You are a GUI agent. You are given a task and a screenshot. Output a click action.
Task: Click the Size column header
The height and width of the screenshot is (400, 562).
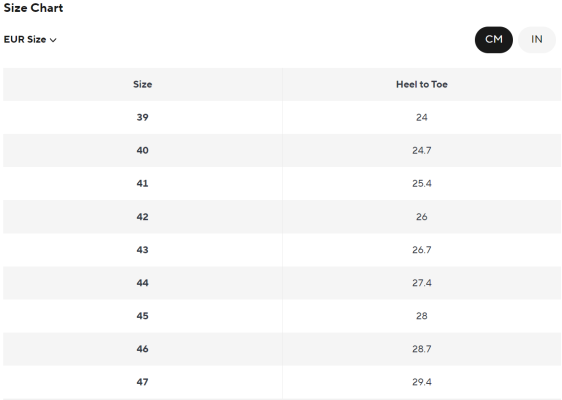pos(143,84)
